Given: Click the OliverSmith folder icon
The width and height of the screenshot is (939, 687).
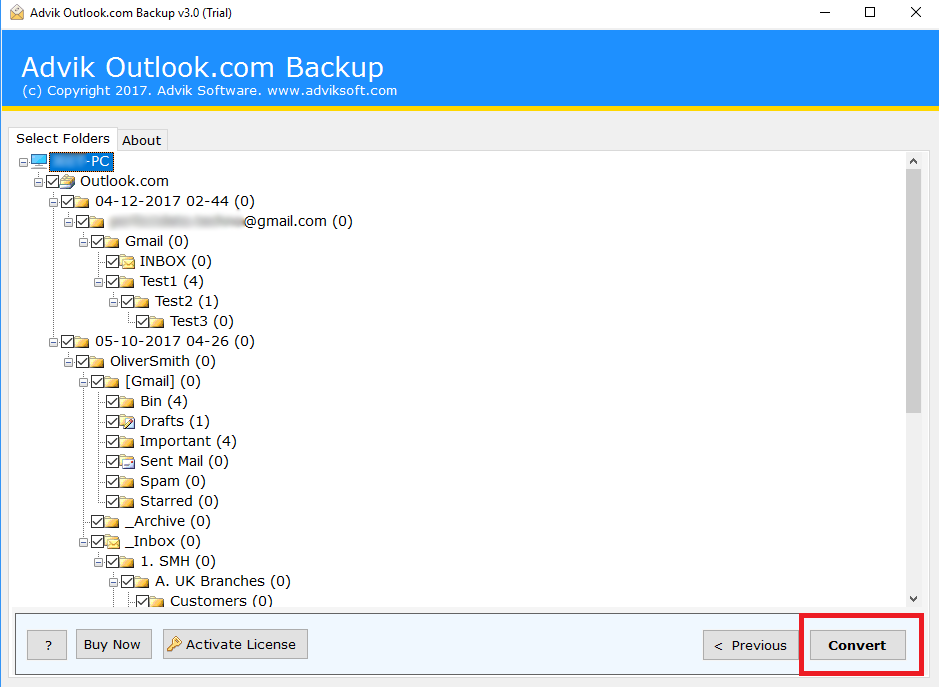Looking at the screenshot, I should (97, 362).
